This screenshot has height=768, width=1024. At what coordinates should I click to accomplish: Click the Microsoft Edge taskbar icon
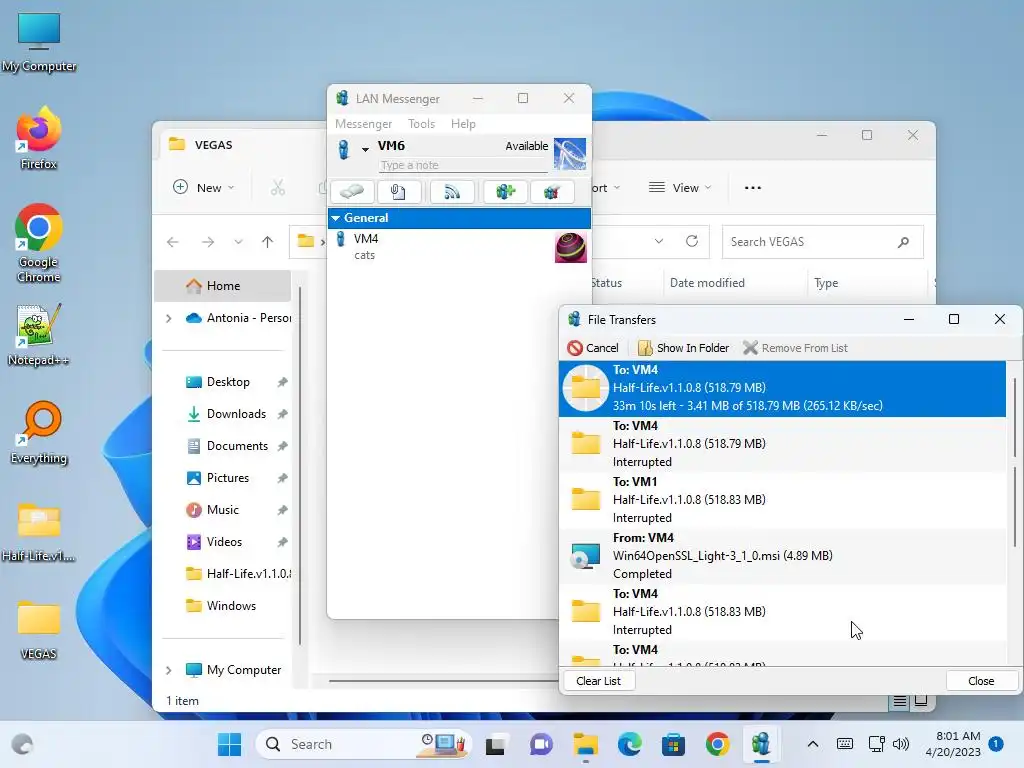tap(630, 744)
